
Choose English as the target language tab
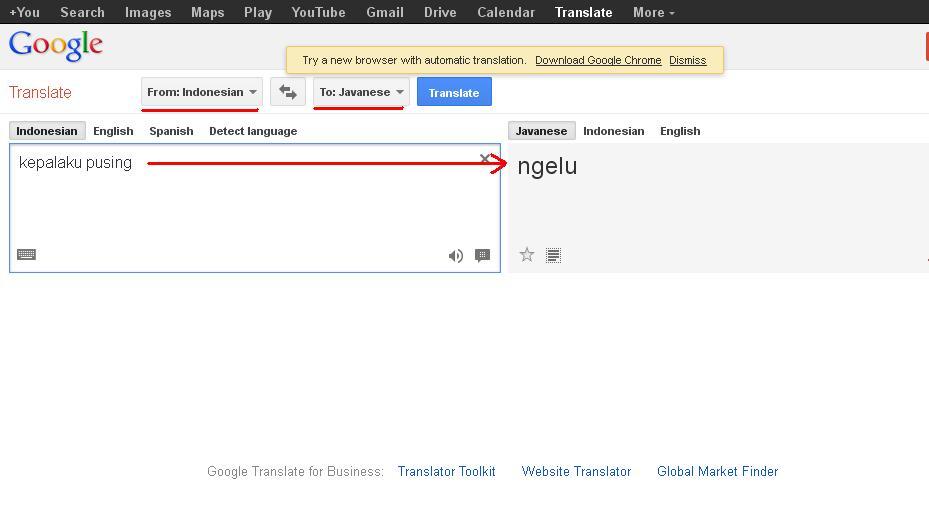click(680, 131)
